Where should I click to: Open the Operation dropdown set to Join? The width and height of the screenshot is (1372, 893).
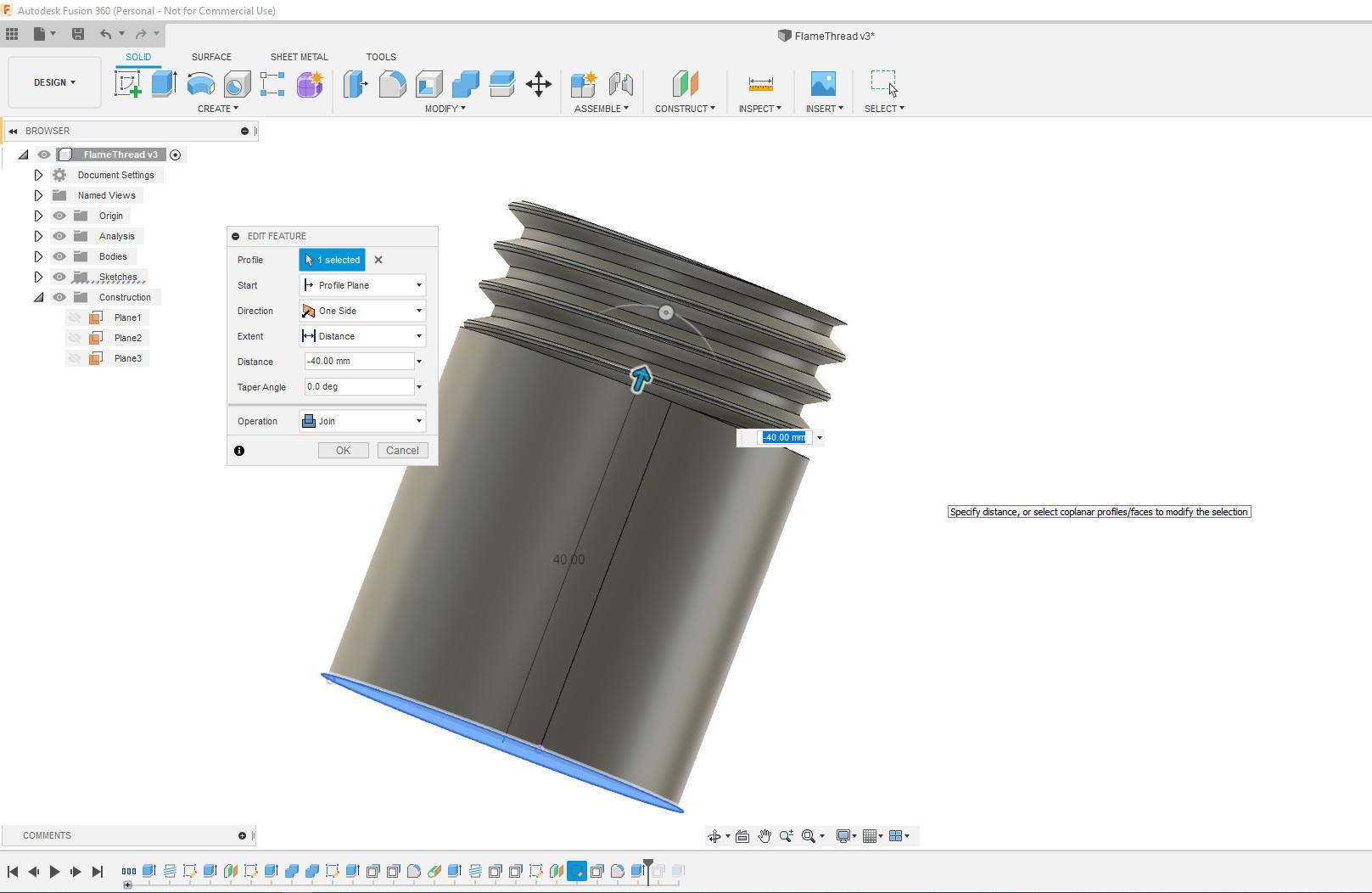tap(362, 421)
